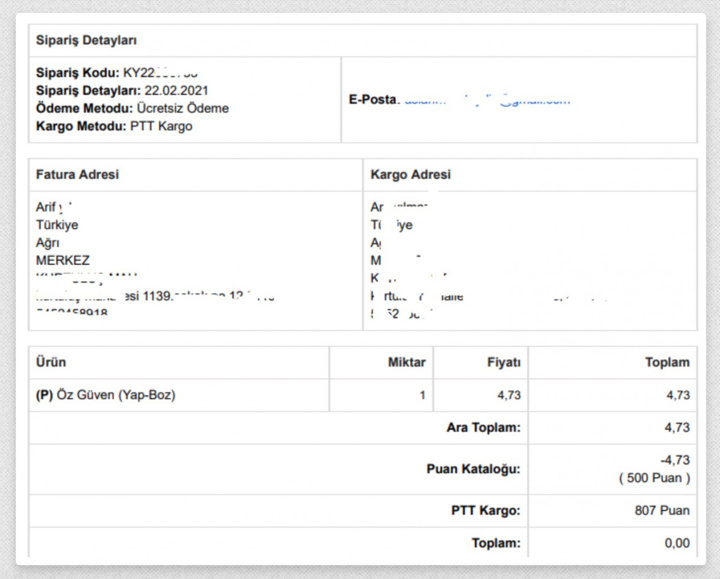Viewport: 720px width, 579px height.
Task: Click the Toplam column header
Action: [x=666, y=362]
